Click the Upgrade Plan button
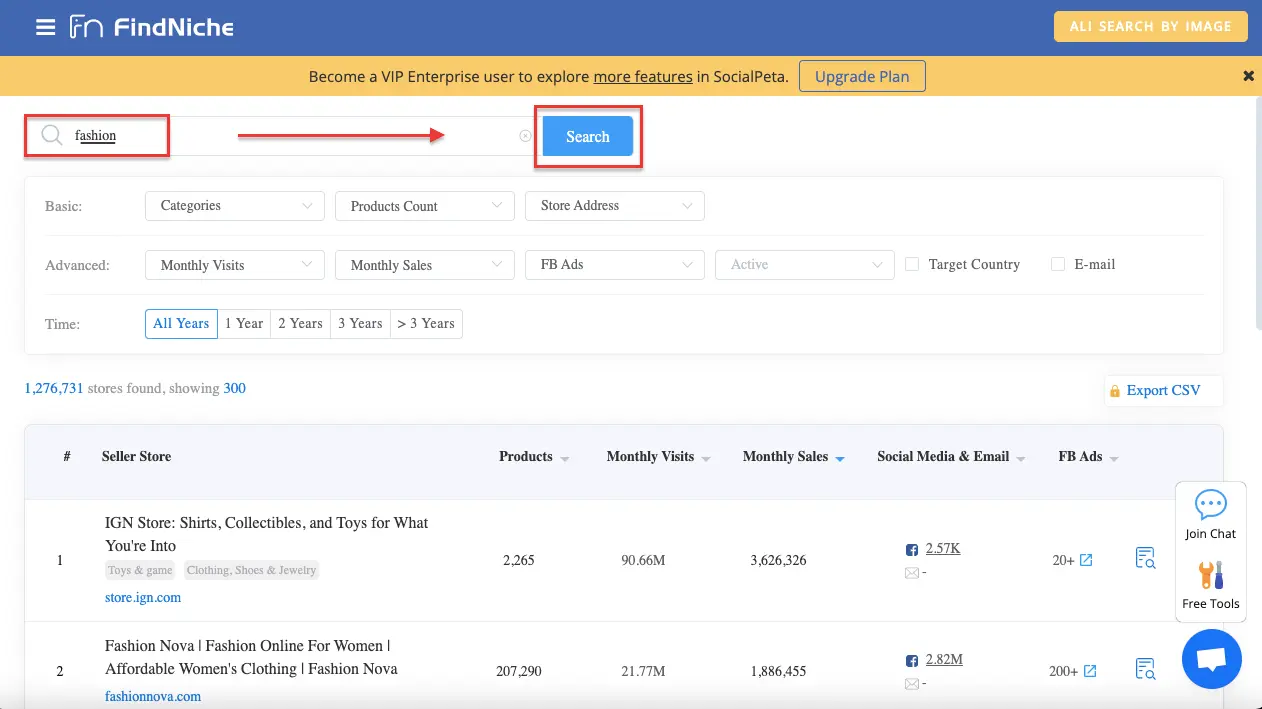Screen dimensions: 1262x709 pos(861,75)
